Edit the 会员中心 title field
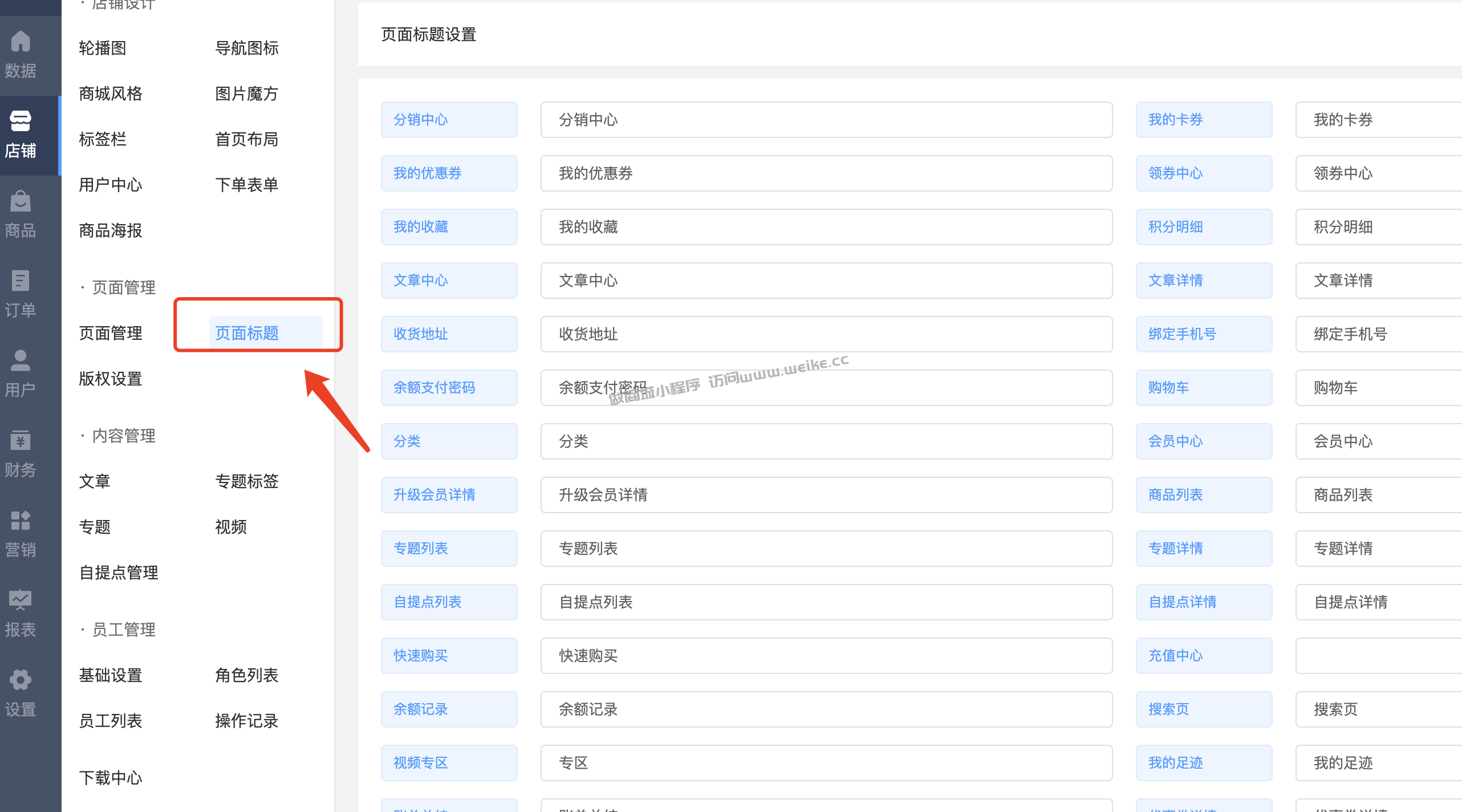 click(x=1379, y=441)
